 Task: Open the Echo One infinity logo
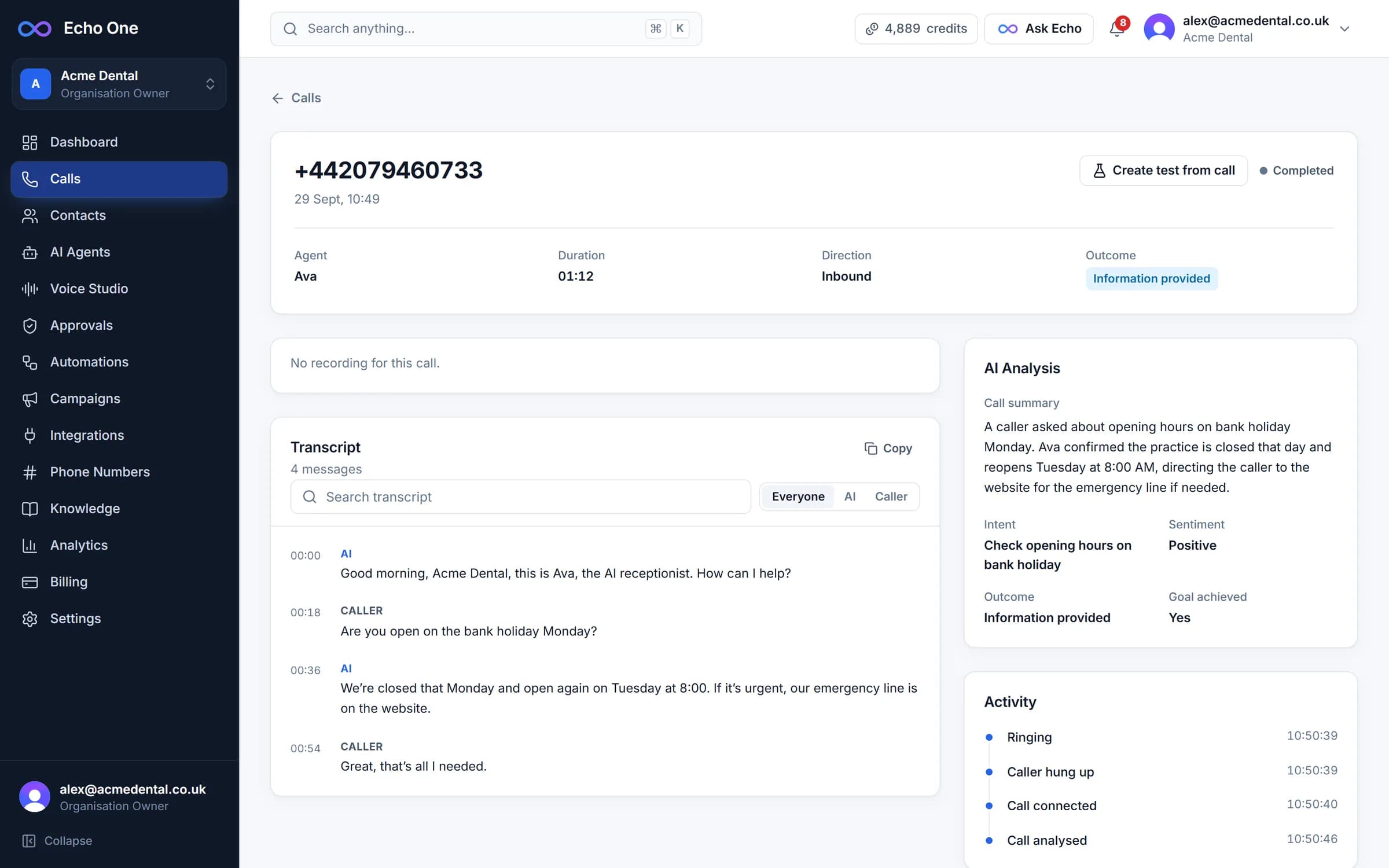tap(35, 28)
